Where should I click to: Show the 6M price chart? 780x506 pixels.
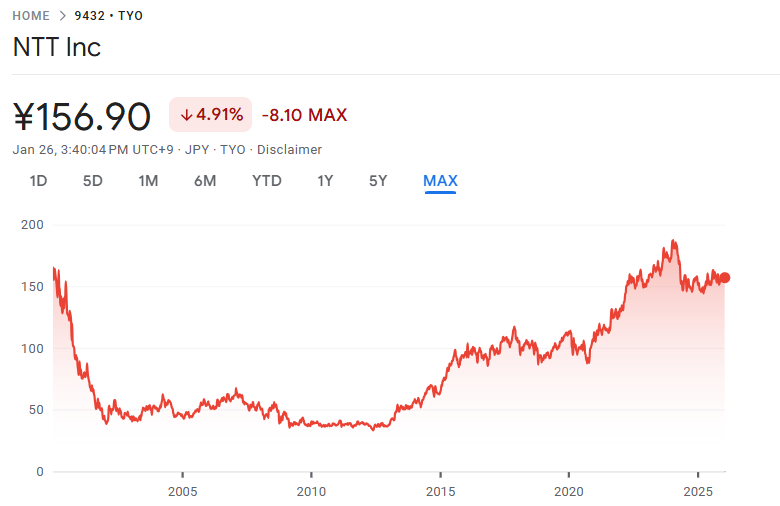click(x=205, y=181)
